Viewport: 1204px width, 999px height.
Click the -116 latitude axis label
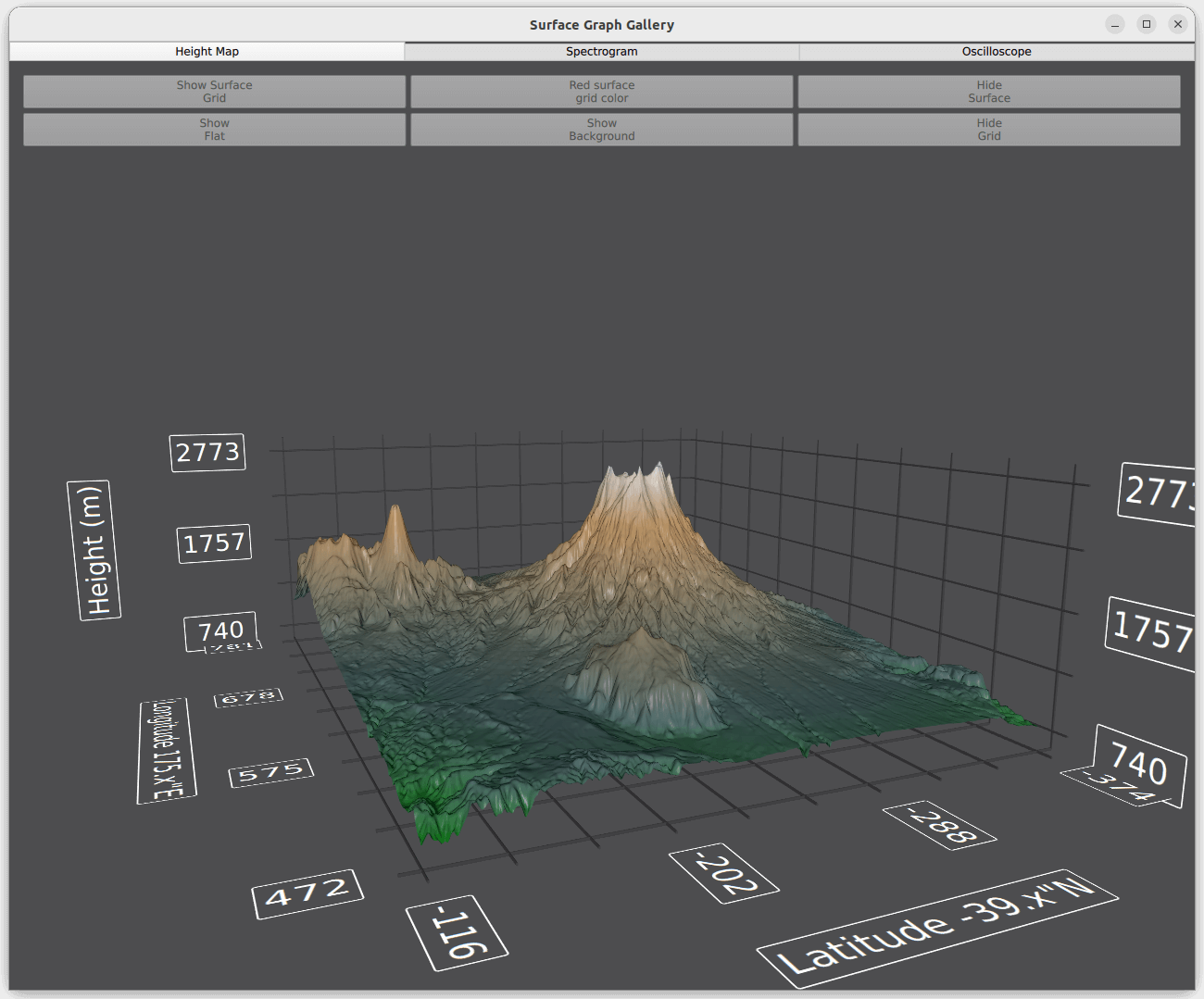[458, 932]
